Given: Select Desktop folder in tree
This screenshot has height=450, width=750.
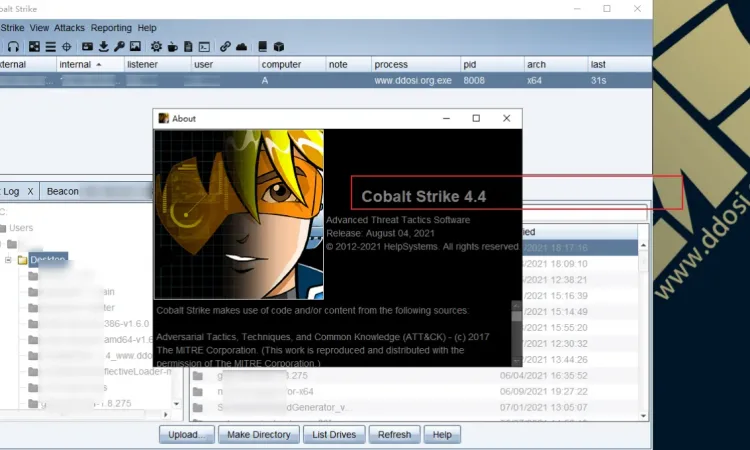Looking at the screenshot, I should pyautogui.click(x=47, y=260).
